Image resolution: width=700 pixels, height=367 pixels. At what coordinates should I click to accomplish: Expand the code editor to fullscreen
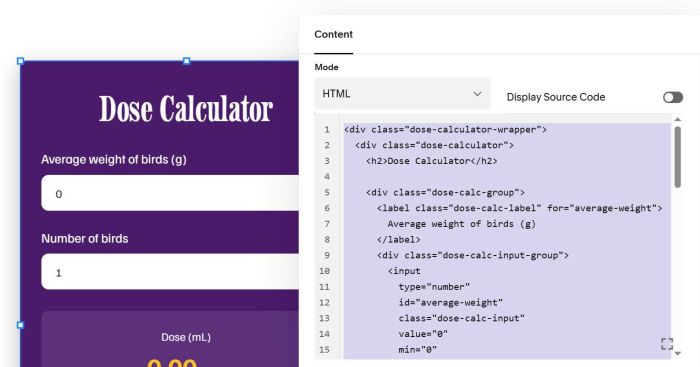point(667,343)
